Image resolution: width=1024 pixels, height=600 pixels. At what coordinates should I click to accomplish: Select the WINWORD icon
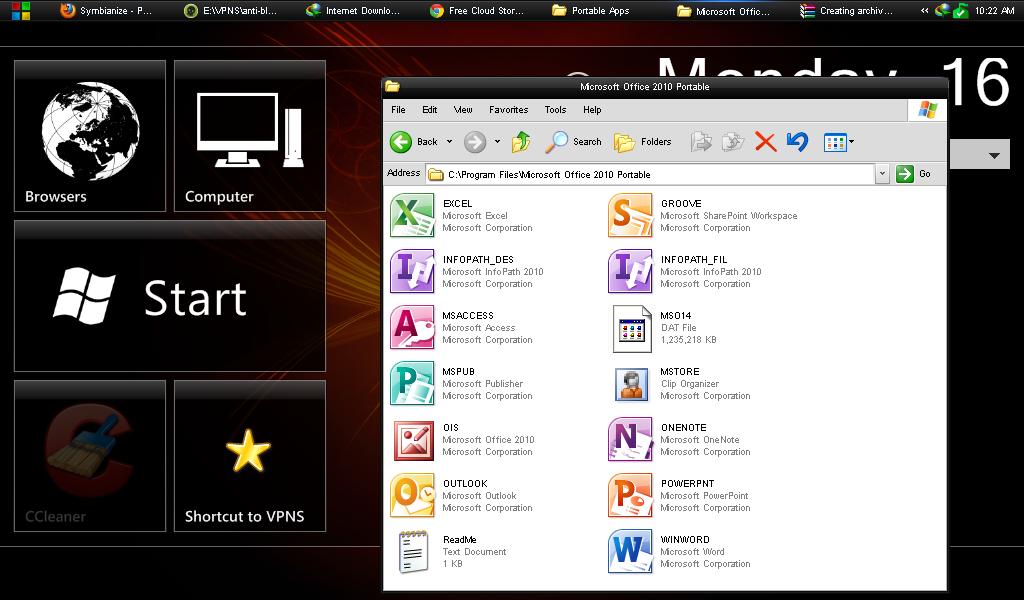(630, 552)
